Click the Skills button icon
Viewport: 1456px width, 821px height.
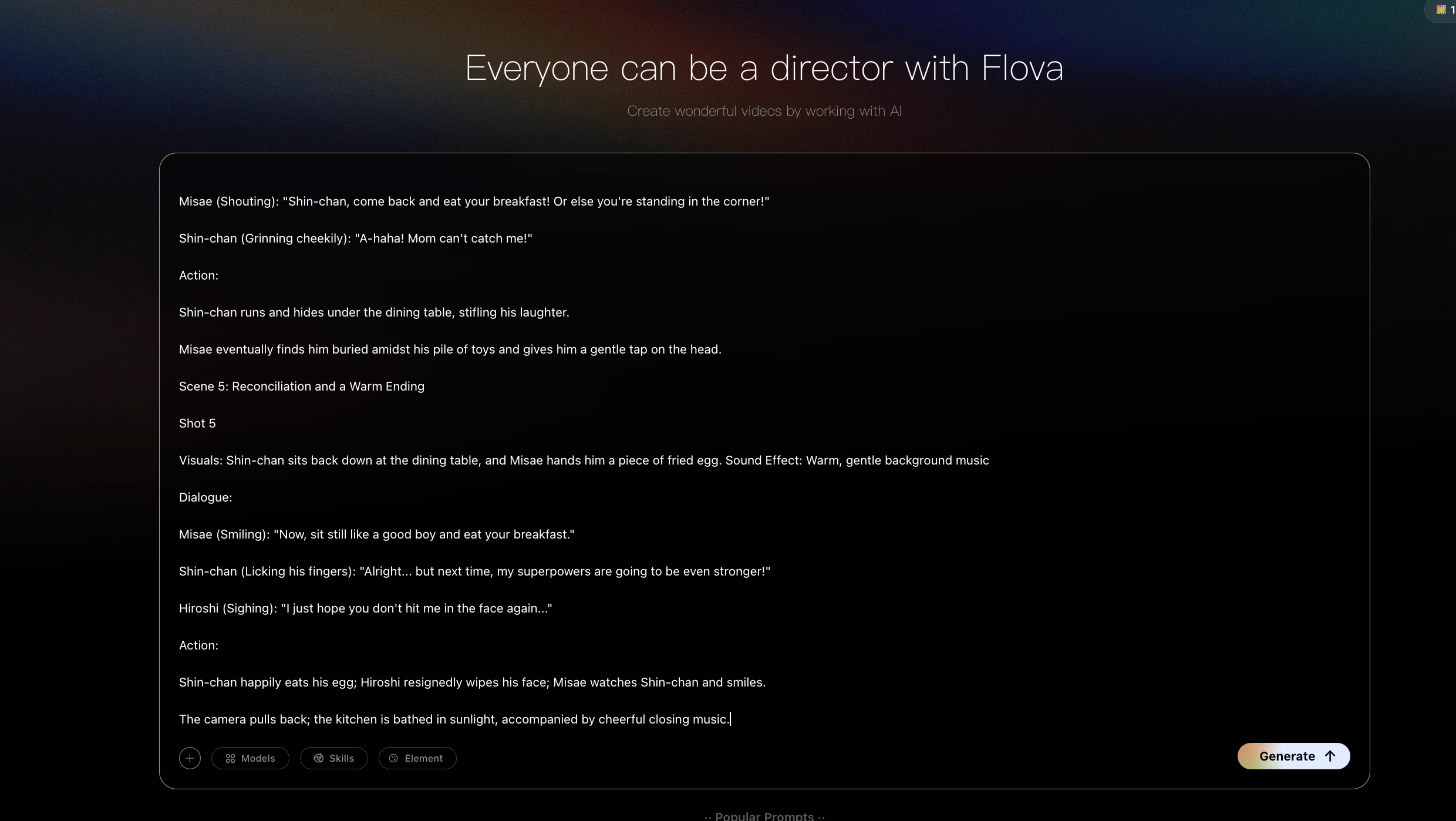(x=319, y=758)
